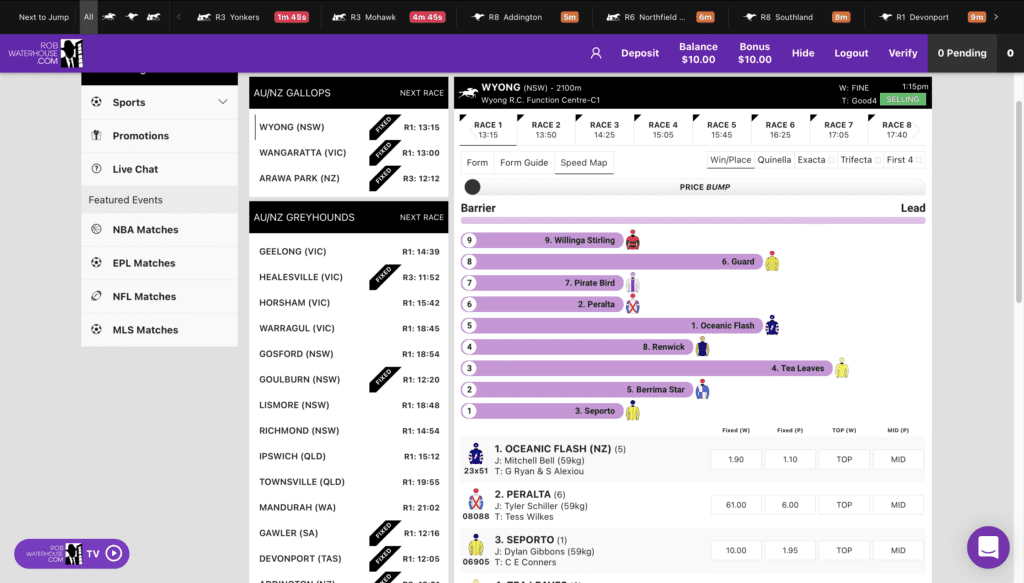The image size is (1024, 583).
Task: Select the Win/Place bet type
Action: tap(731, 160)
